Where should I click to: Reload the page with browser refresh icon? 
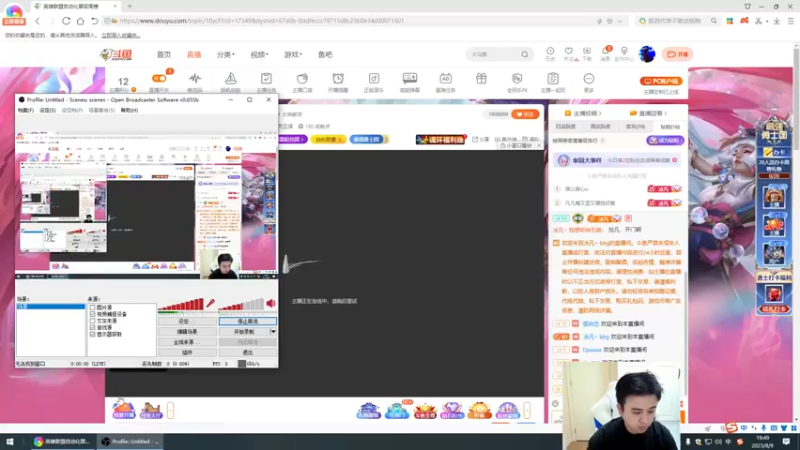(x=66, y=21)
